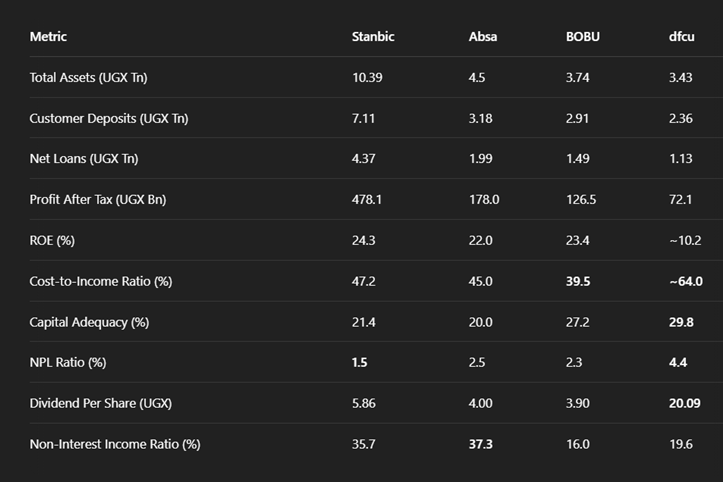Select dfcu dividend per share 20.09
This screenshot has width=723, height=482.
pos(685,404)
